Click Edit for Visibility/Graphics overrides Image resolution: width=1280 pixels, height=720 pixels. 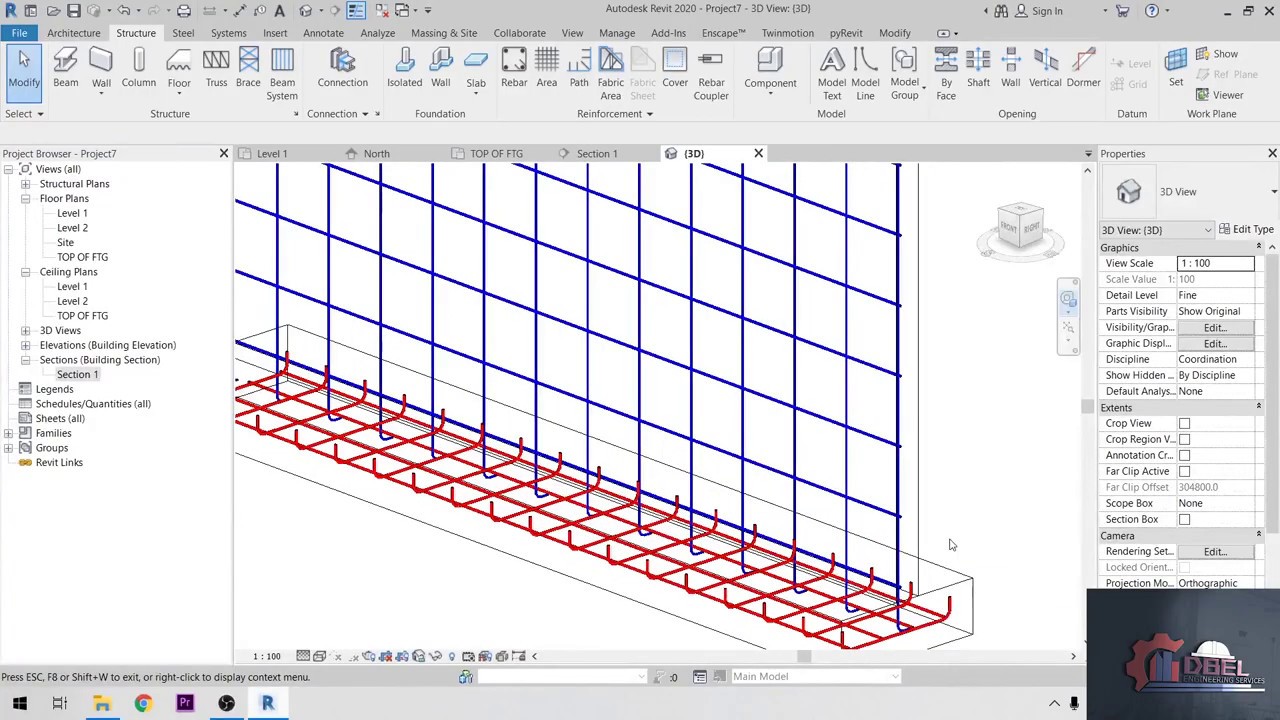1214,327
